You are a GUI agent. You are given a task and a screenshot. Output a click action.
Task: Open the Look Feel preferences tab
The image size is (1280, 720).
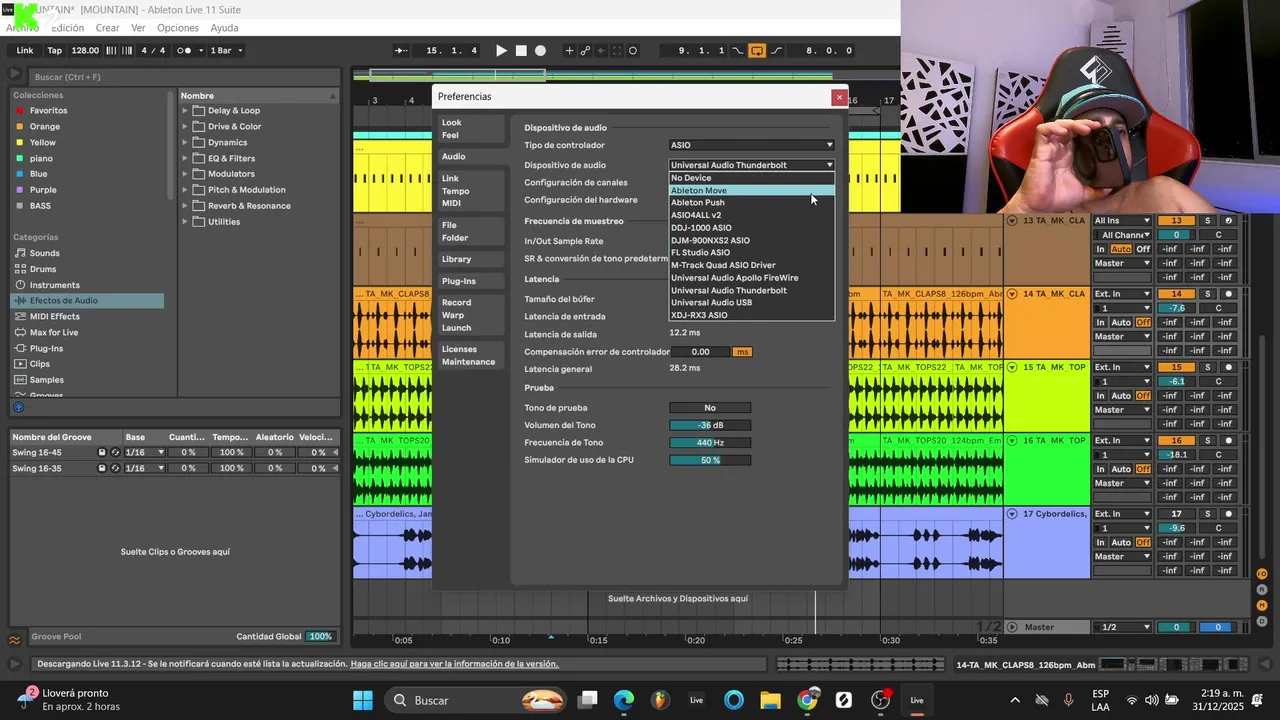[471, 129]
